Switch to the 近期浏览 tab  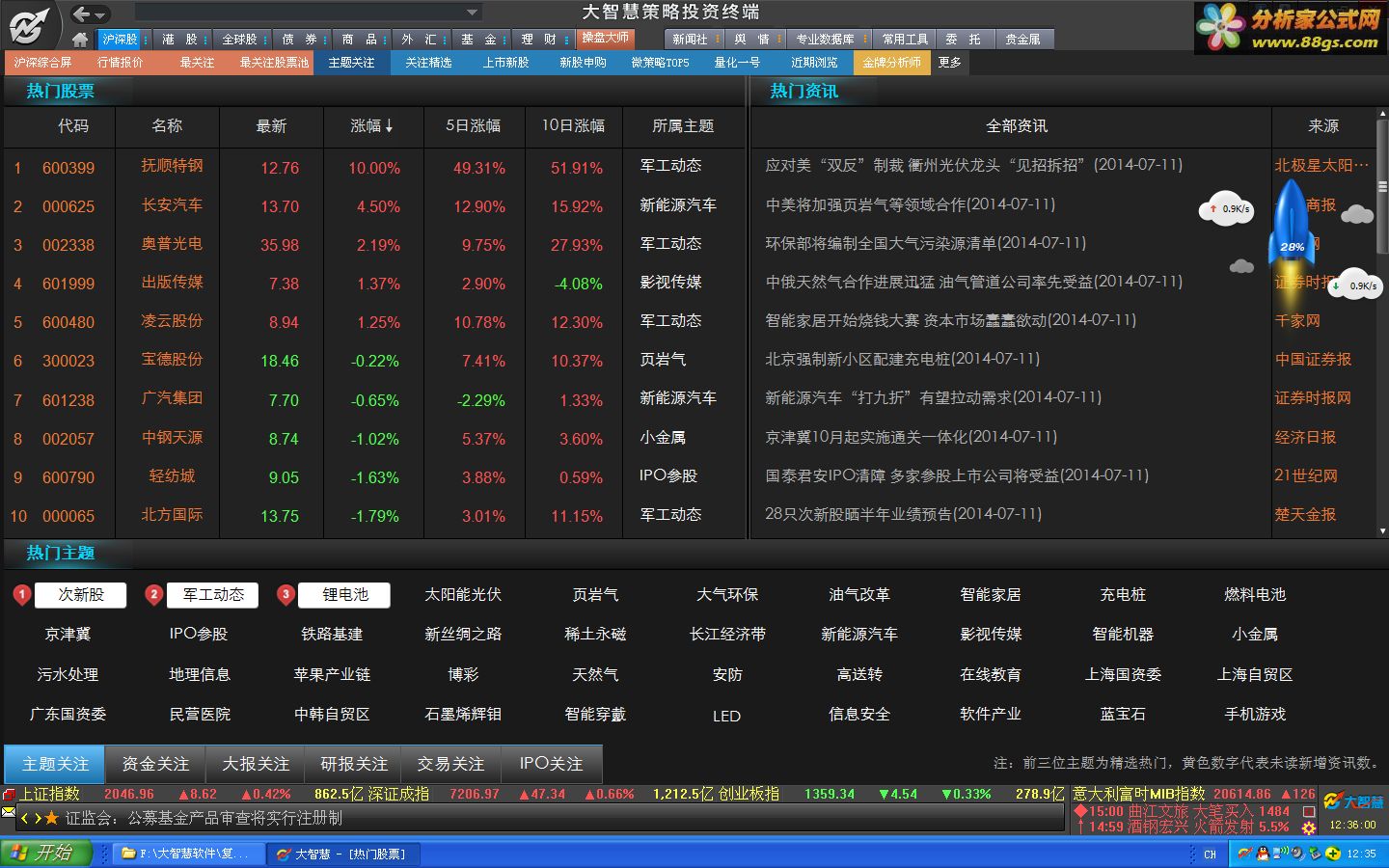[x=814, y=62]
